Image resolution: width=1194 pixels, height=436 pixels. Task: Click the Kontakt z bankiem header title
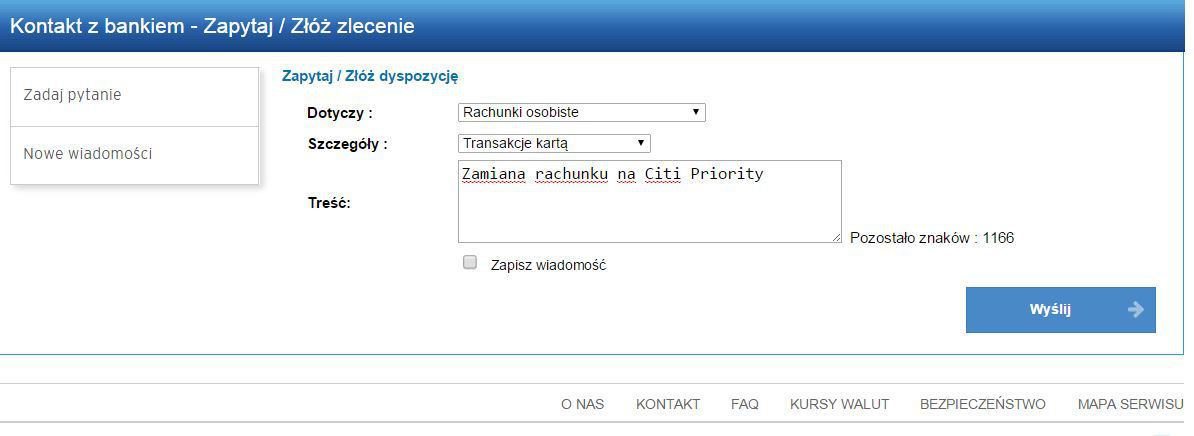point(212,27)
